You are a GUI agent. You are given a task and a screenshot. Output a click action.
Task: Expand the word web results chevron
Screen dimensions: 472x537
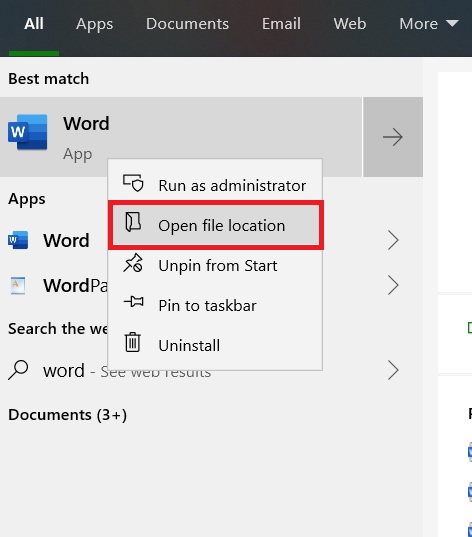pyautogui.click(x=393, y=370)
